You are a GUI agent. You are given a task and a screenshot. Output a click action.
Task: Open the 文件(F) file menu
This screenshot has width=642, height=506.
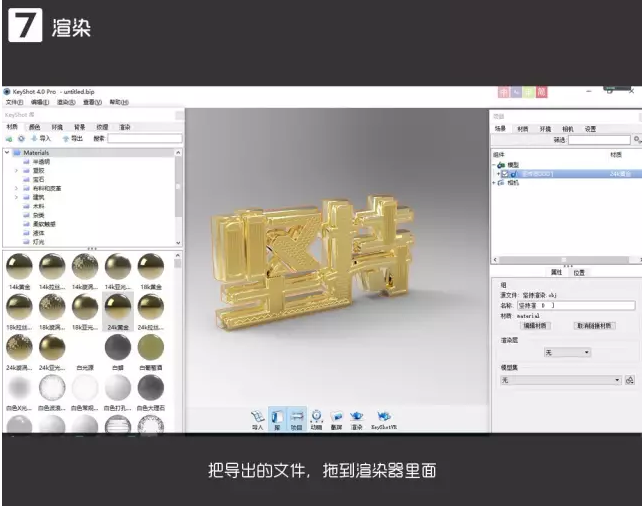(14, 102)
